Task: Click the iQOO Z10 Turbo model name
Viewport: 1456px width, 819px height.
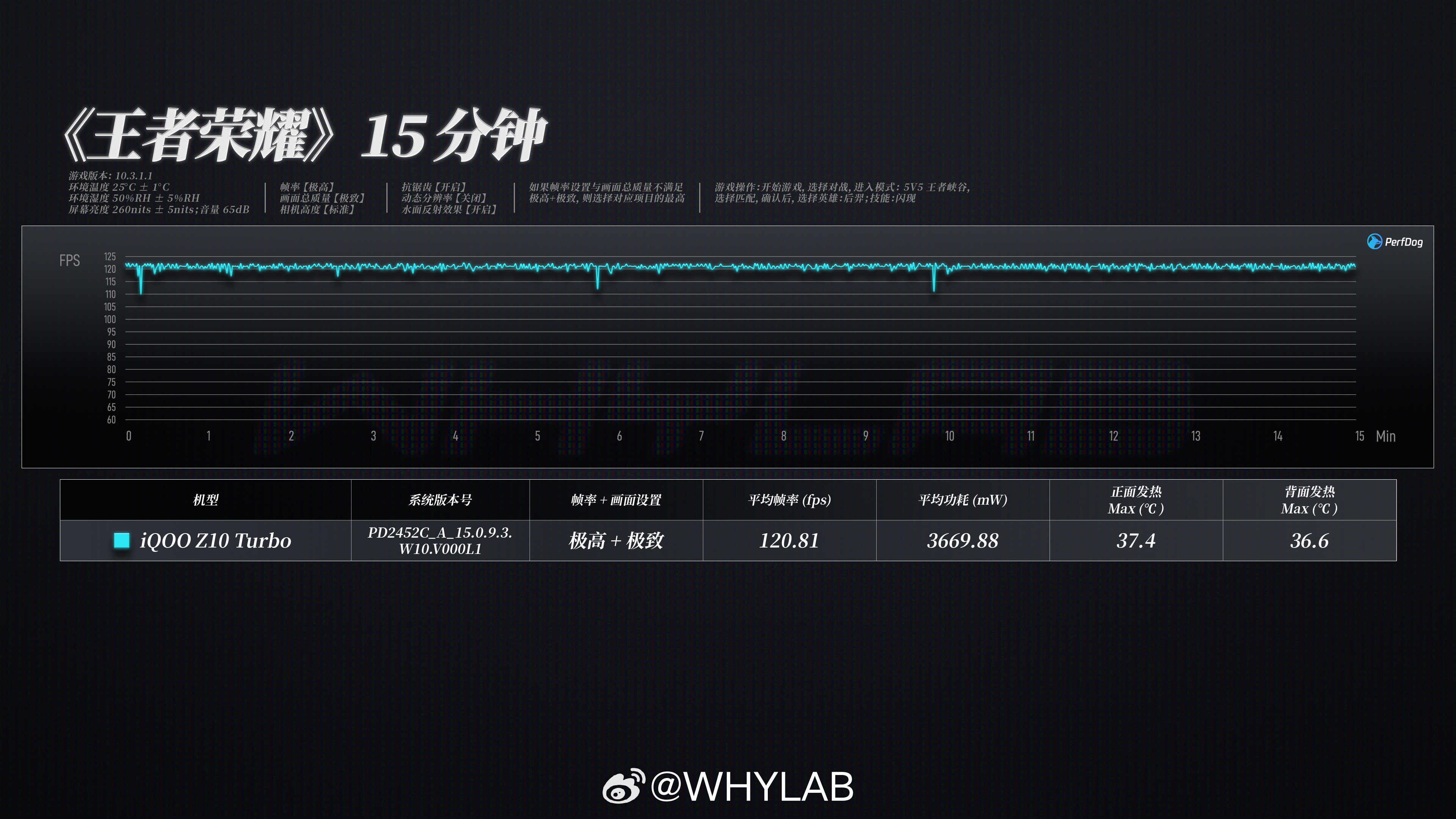Action: (215, 541)
